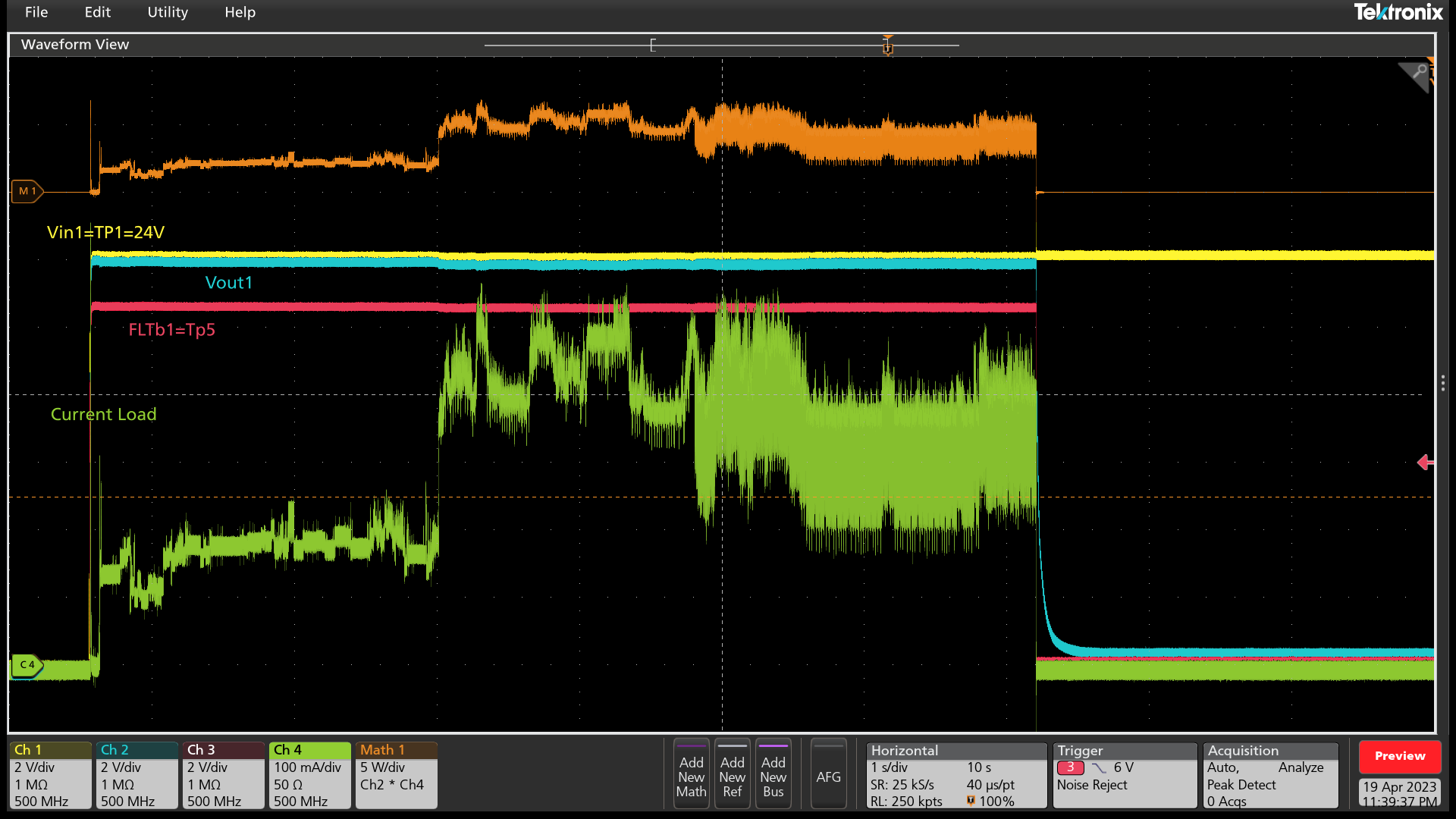Select the Current Load waveform label
Viewport: 1456px width, 819px height.
[104, 415]
